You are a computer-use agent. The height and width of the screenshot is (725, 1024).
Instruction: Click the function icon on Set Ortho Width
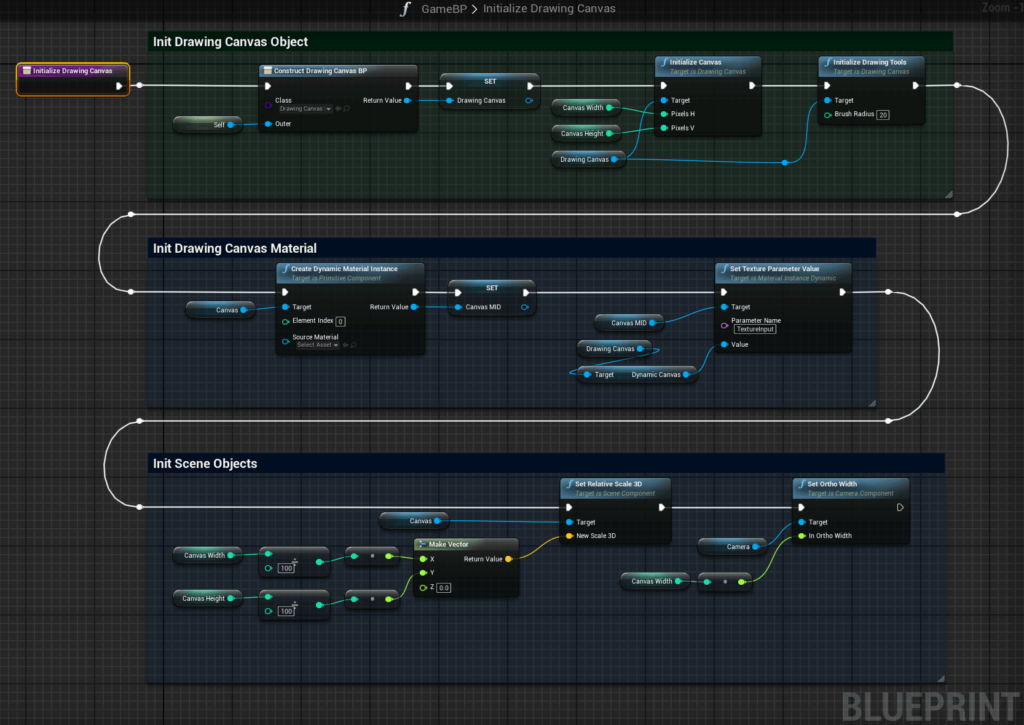click(x=800, y=484)
